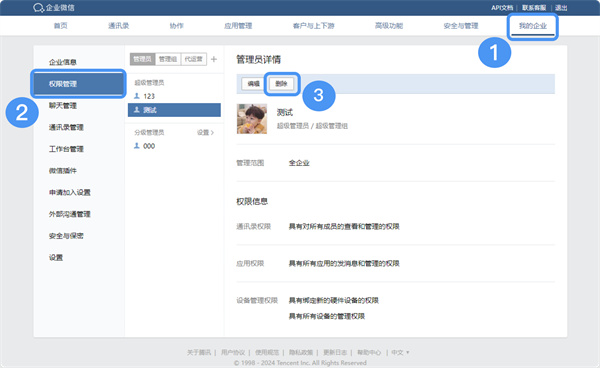This screenshot has width=600, height=368.
Task: Click the 删除 button for admin
Action: 281,84
